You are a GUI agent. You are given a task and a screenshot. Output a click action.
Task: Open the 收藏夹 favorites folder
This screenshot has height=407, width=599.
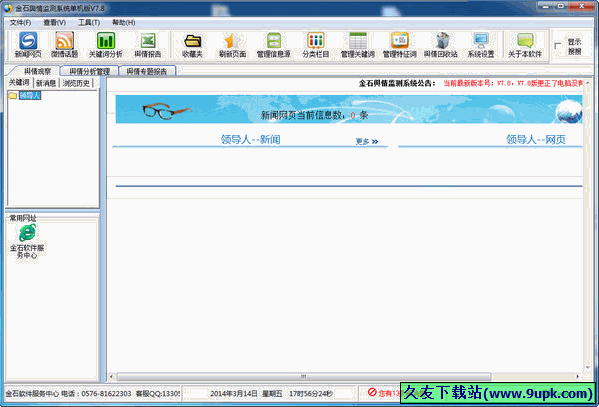(x=192, y=45)
